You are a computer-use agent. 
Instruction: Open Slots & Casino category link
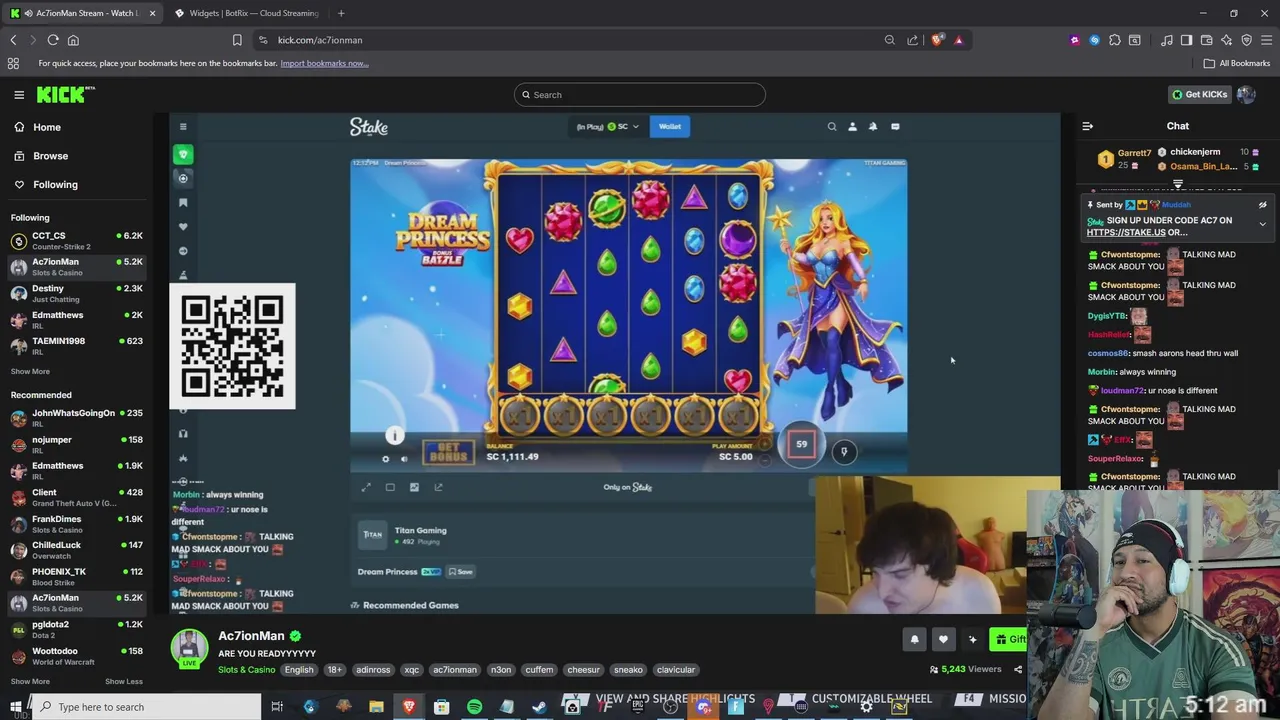tap(246, 670)
